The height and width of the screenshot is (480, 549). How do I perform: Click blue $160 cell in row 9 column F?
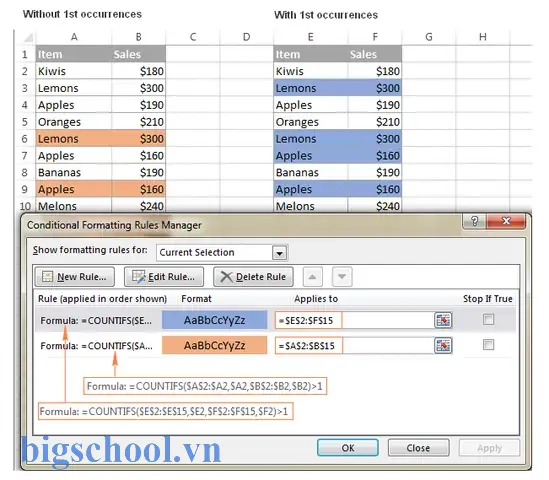point(375,189)
